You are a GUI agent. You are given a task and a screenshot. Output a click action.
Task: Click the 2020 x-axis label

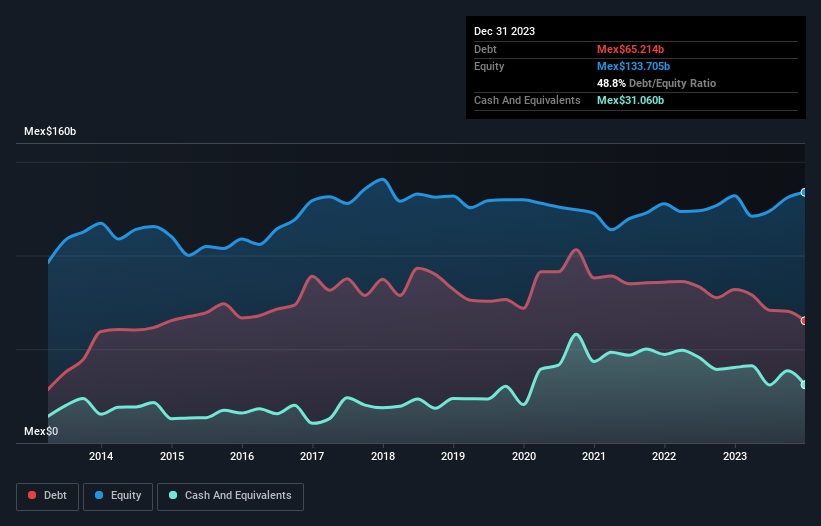pos(524,456)
